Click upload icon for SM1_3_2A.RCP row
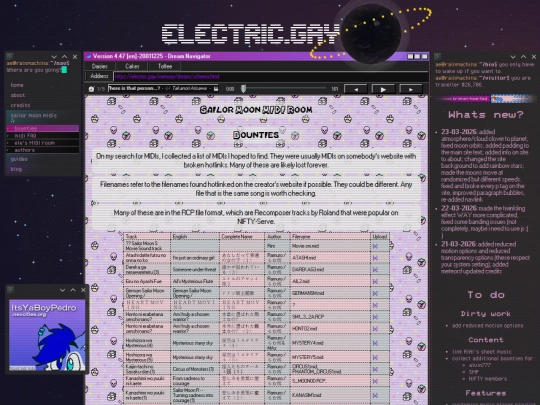This screenshot has height=405, width=540. click(375, 317)
